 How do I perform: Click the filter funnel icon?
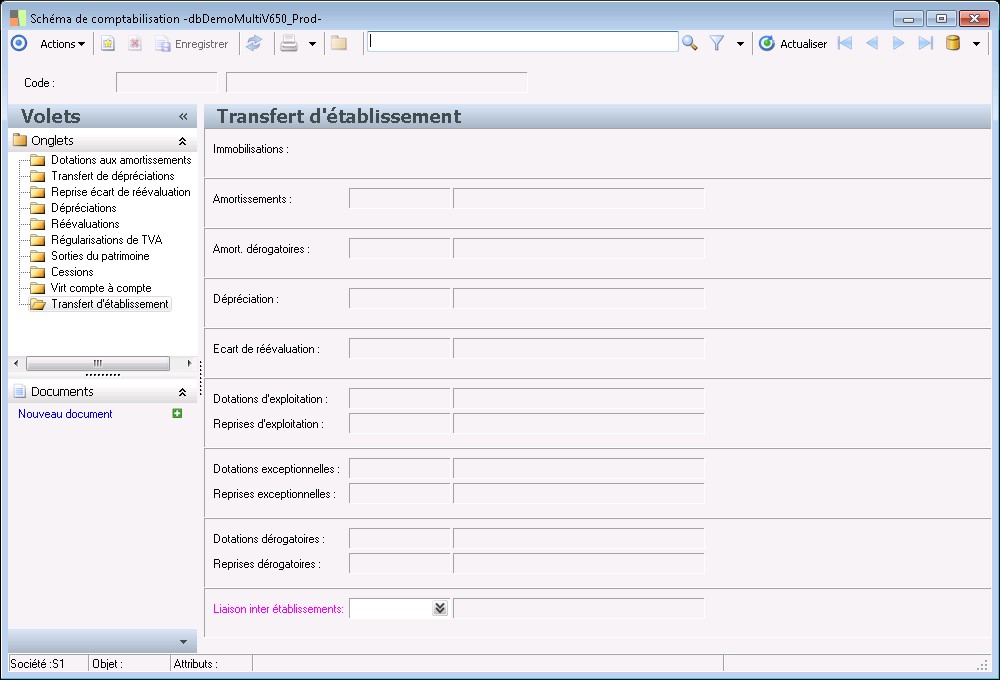(x=717, y=43)
